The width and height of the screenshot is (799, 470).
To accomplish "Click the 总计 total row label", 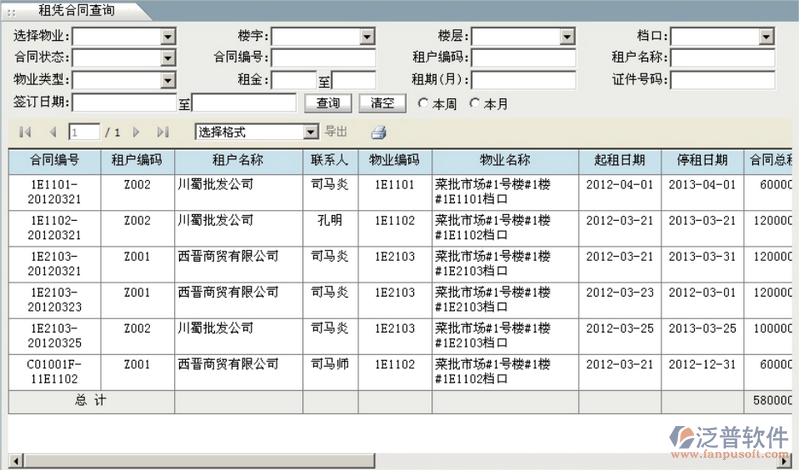I will tap(91, 400).
